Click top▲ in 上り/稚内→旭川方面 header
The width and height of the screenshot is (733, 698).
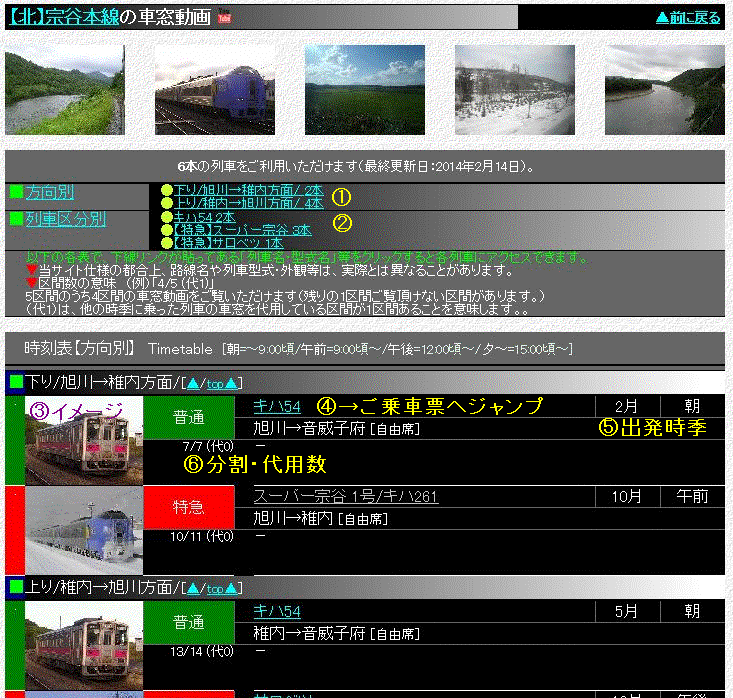click(x=222, y=589)
